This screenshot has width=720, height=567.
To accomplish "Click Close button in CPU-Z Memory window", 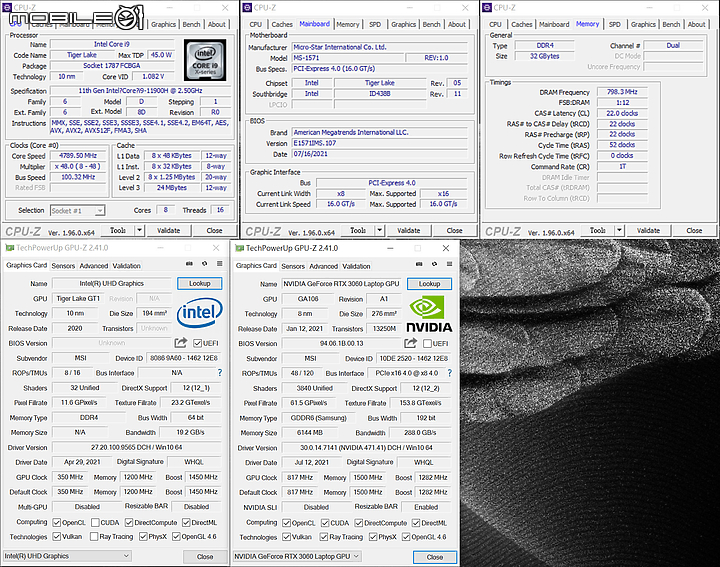I will (694, 230).
